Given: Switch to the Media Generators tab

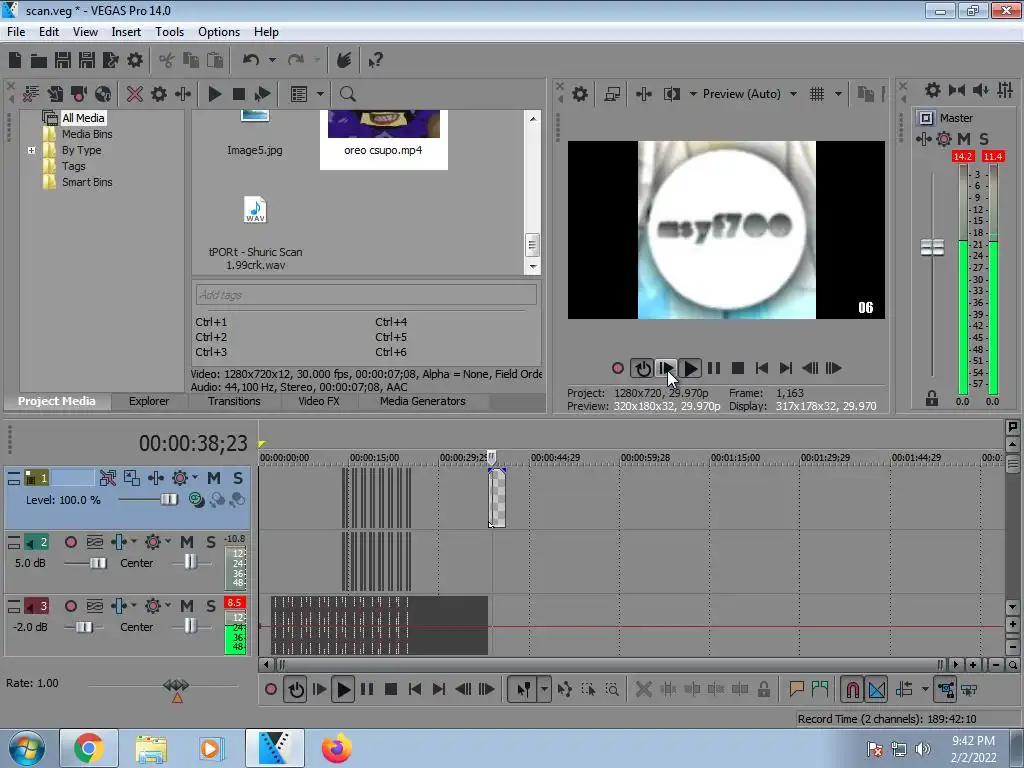Looking at the screenshot, I should (423, 402).
